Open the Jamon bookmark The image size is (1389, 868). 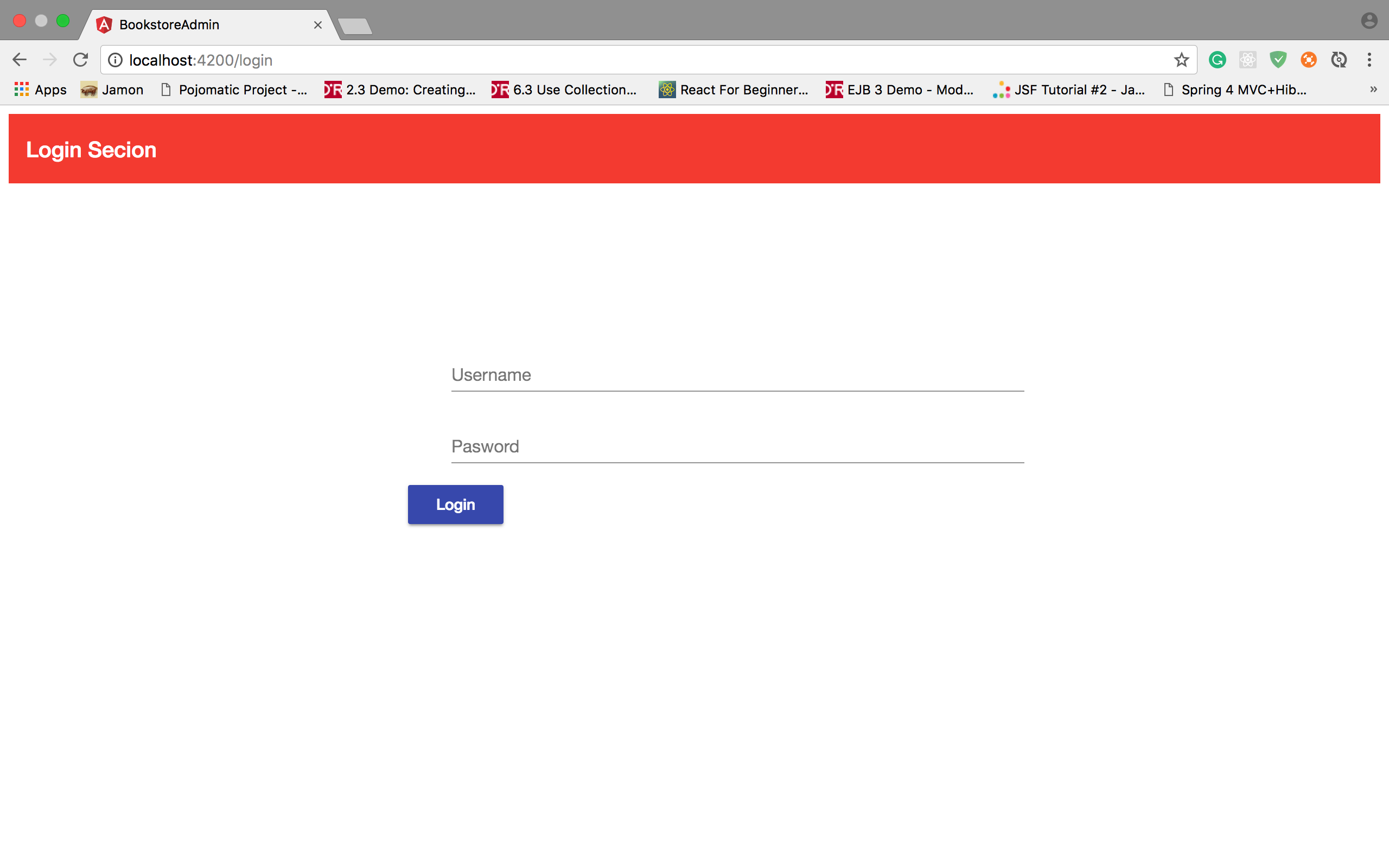[112, 90]
